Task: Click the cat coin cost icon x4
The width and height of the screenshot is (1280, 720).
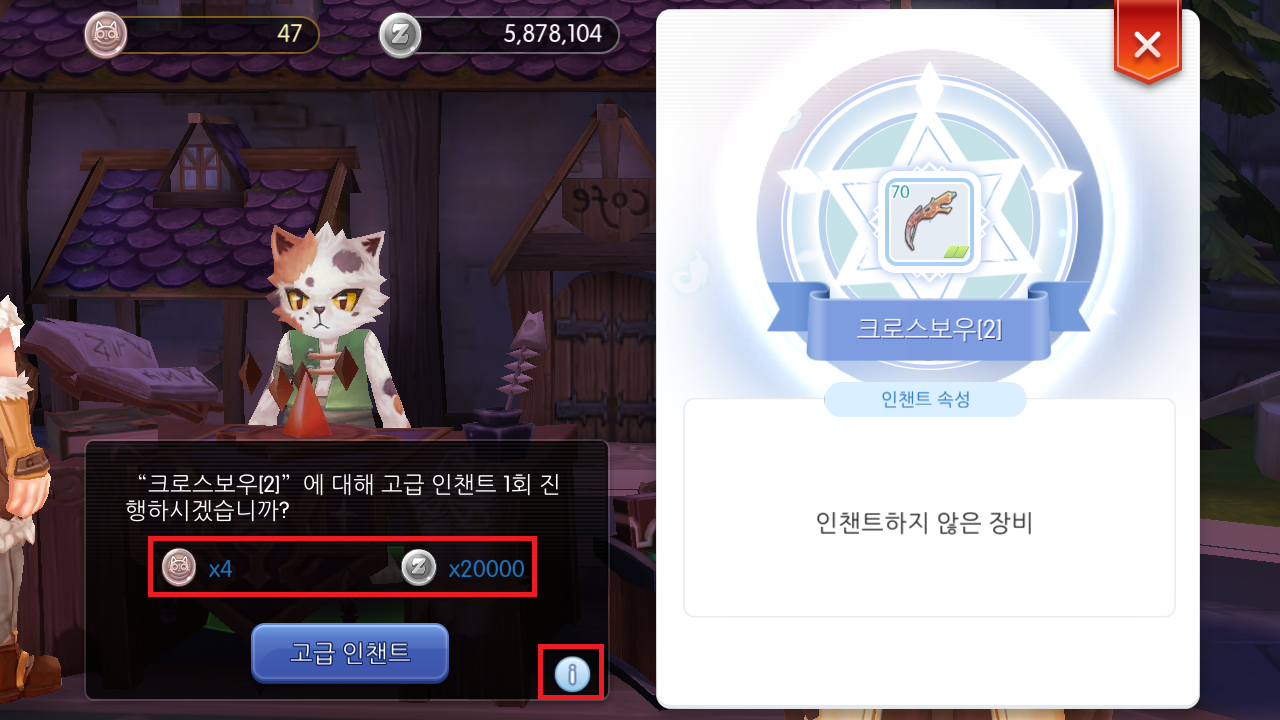Action: click(180, 569)
